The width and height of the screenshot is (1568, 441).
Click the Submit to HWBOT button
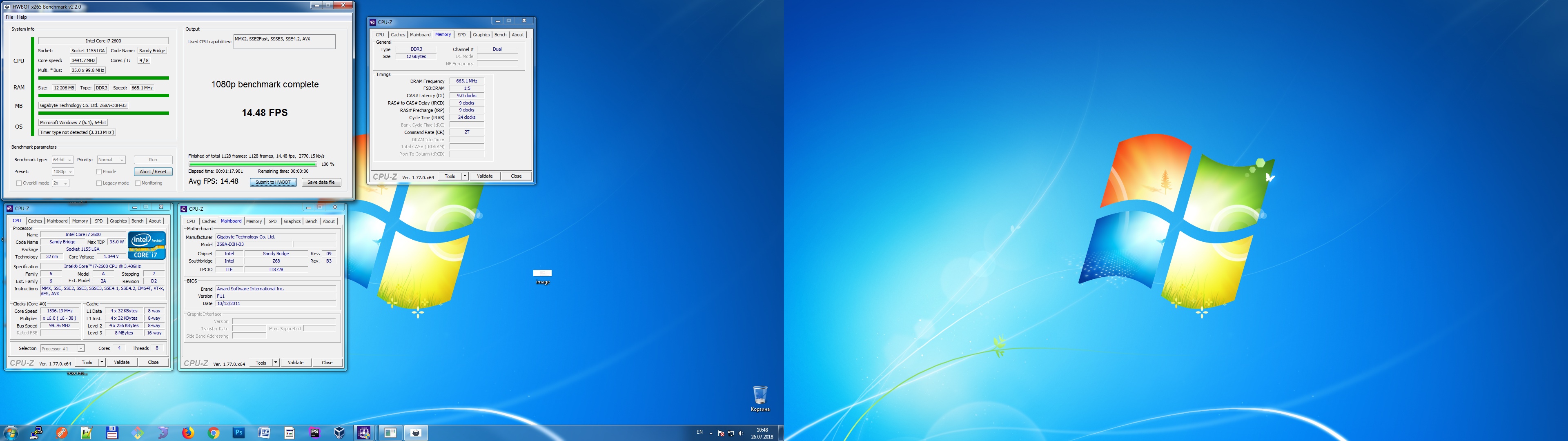point(273,182)
